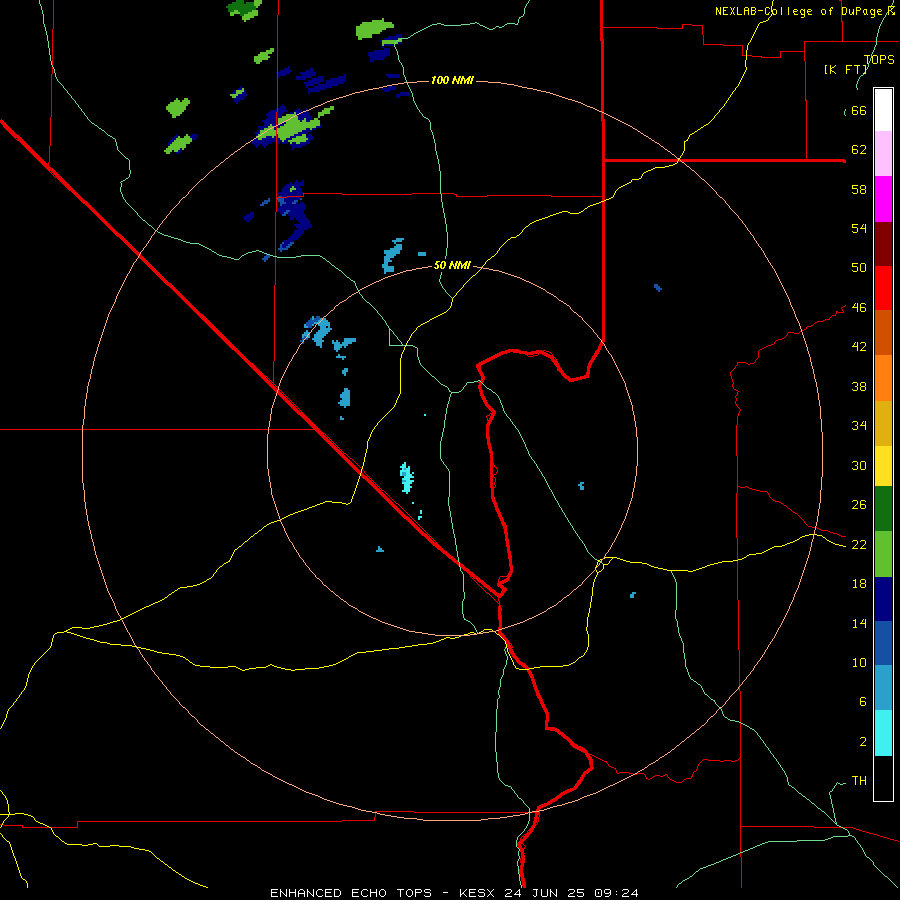Click the light pink legend swatch
The image size is (900, 900).
click(x=883, y=153)
